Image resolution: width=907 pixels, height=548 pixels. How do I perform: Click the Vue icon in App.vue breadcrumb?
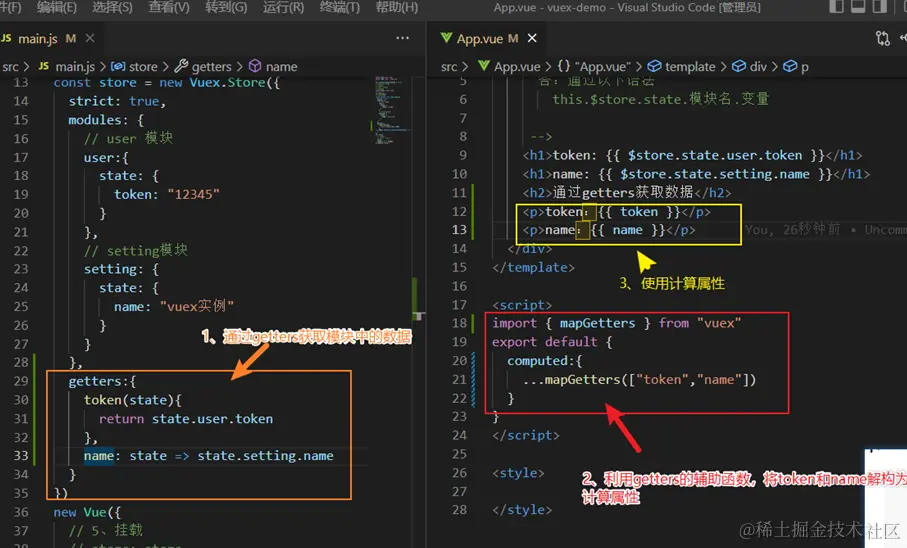pos(484,66)
